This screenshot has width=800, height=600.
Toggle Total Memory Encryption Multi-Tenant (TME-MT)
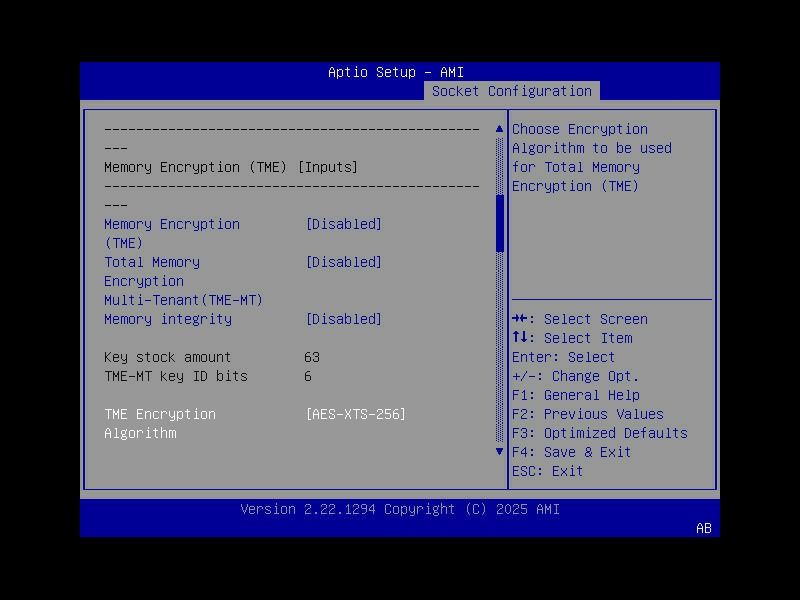344,262
